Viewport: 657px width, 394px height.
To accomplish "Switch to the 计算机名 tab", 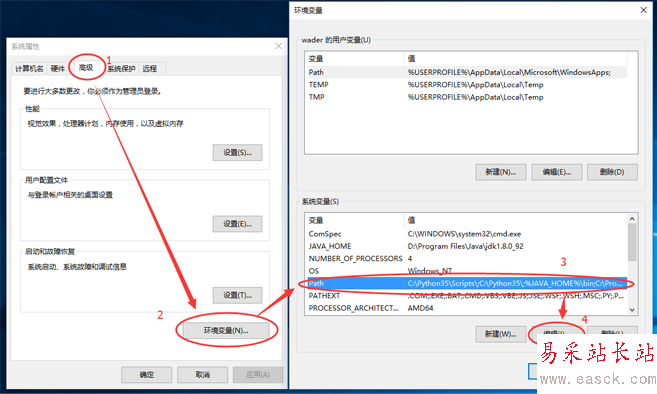I will tap(29, 68).
